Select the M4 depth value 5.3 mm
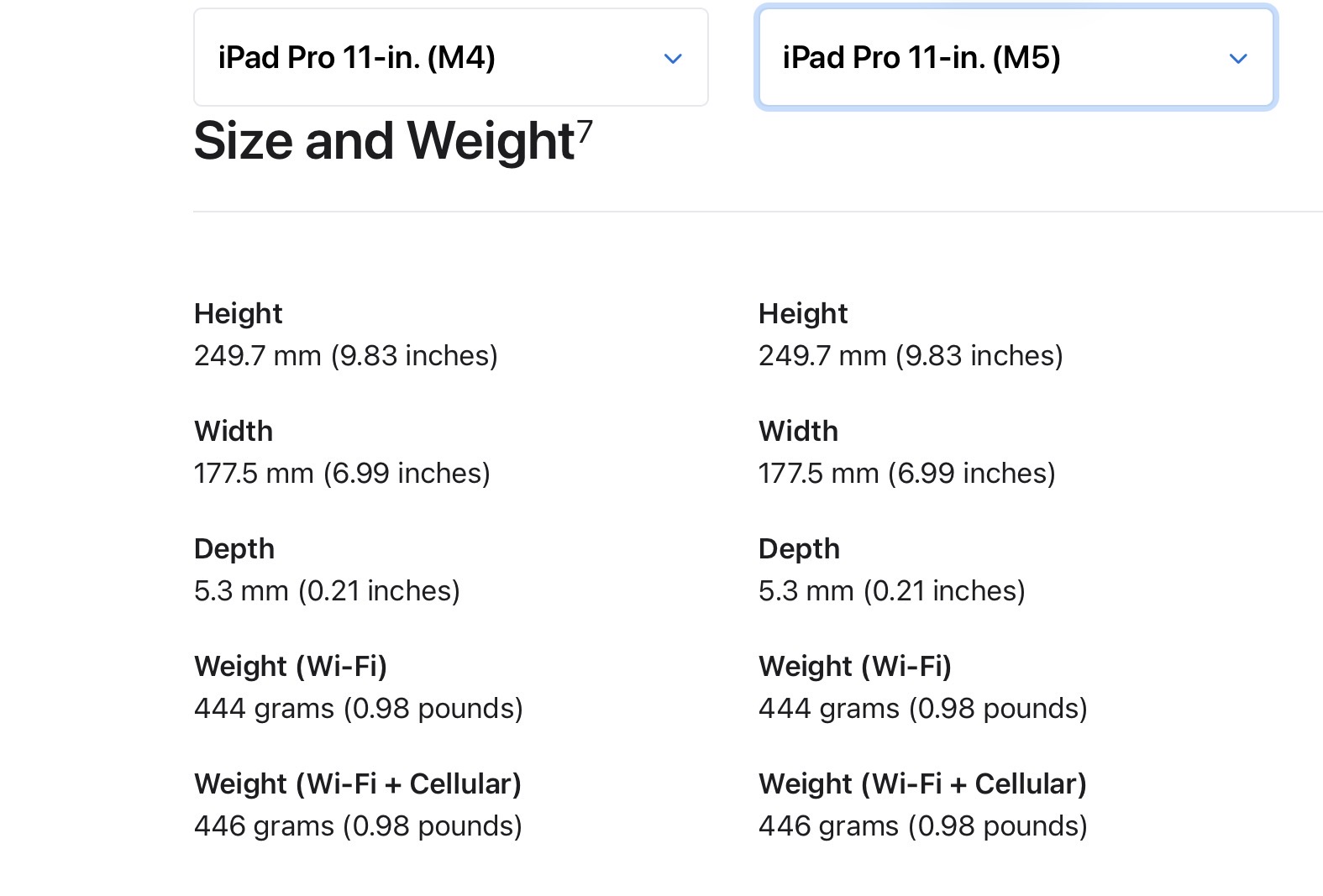Screen dimensions: 1323x896 pyautogui.click(x=326, y=590)
